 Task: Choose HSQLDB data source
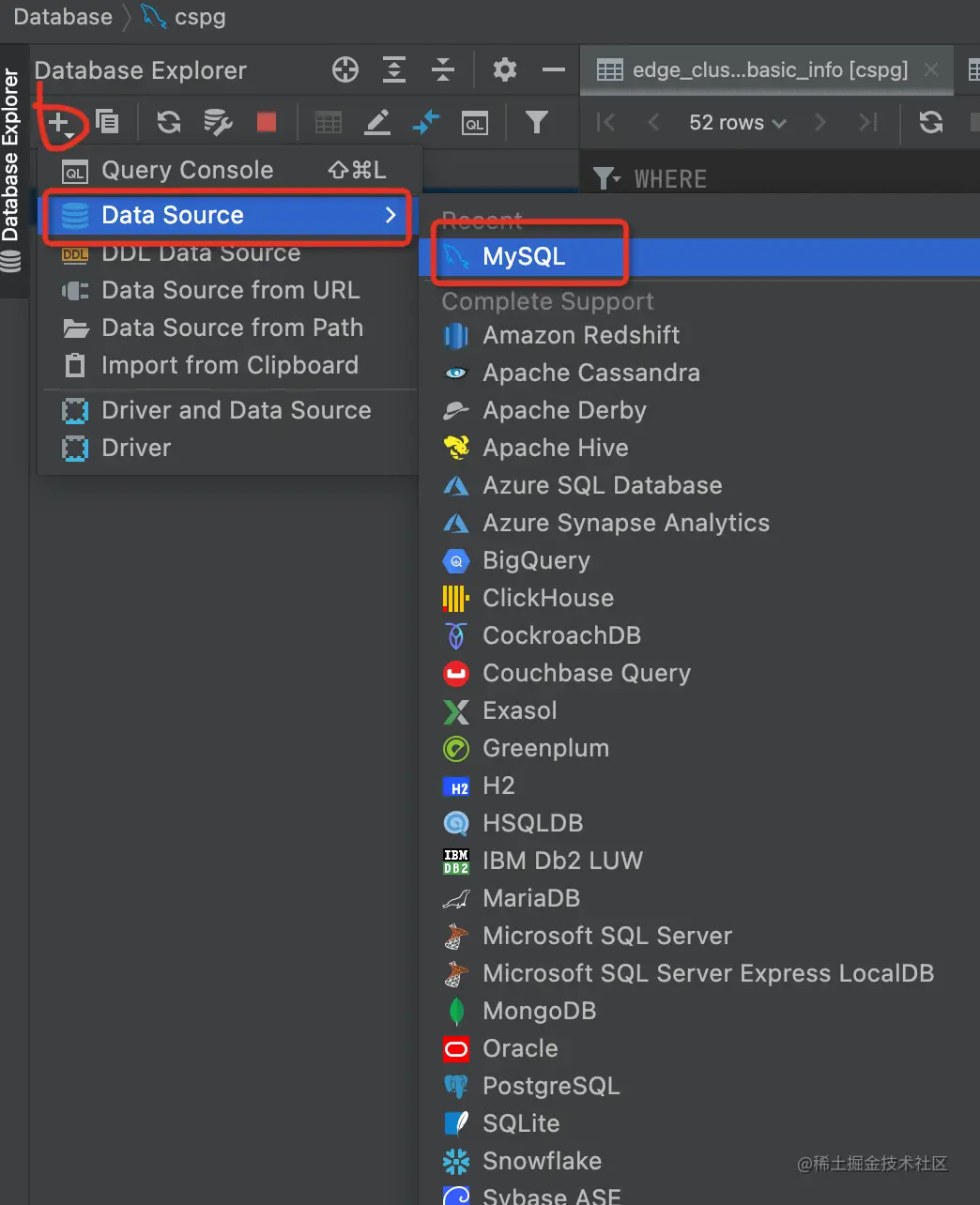tap(699, 823)
